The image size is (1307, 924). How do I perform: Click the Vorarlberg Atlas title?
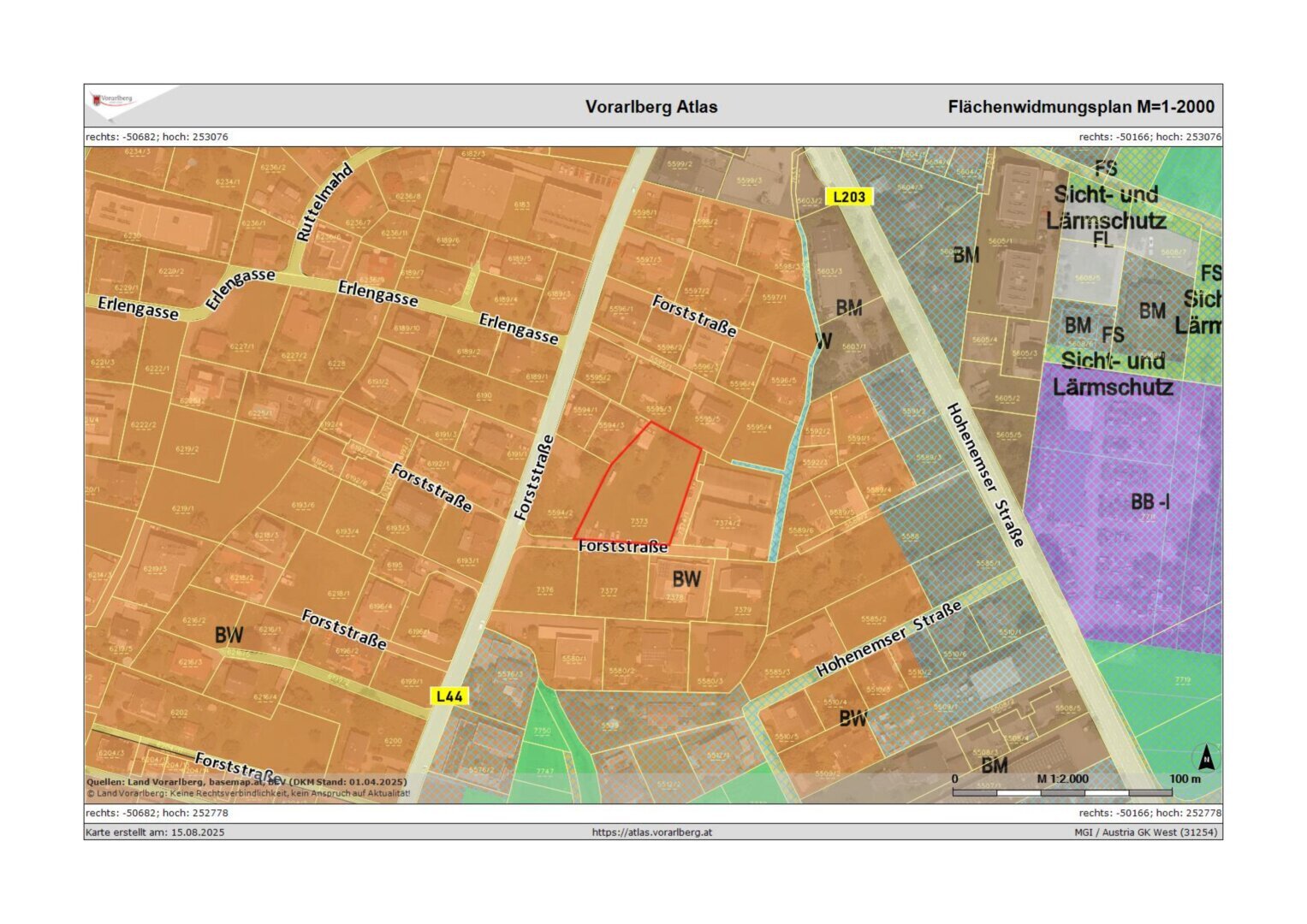pyautogui.click(x=651, y=107)
